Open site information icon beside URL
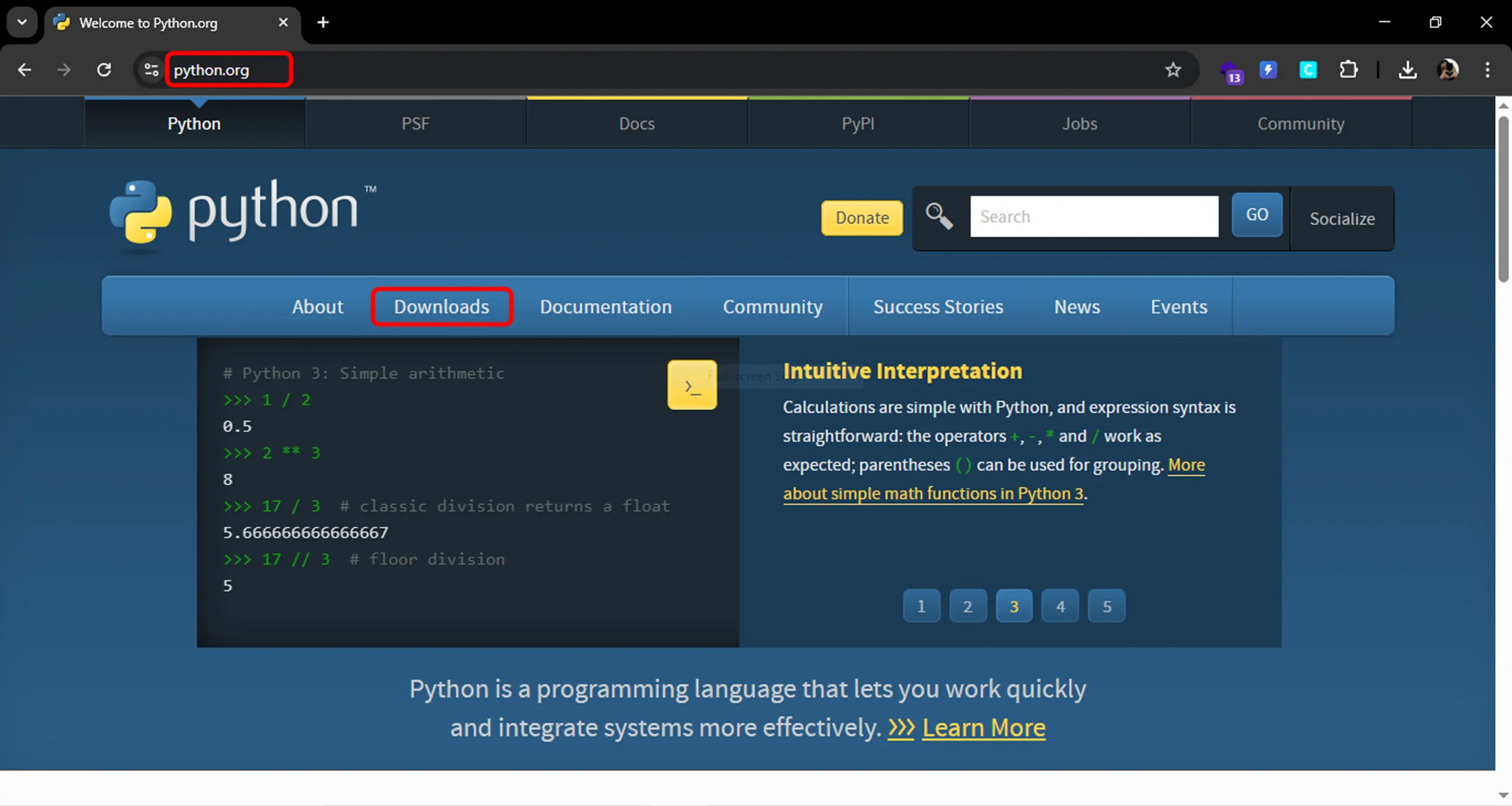This screenshot has width=1512, height=806. 151,70
